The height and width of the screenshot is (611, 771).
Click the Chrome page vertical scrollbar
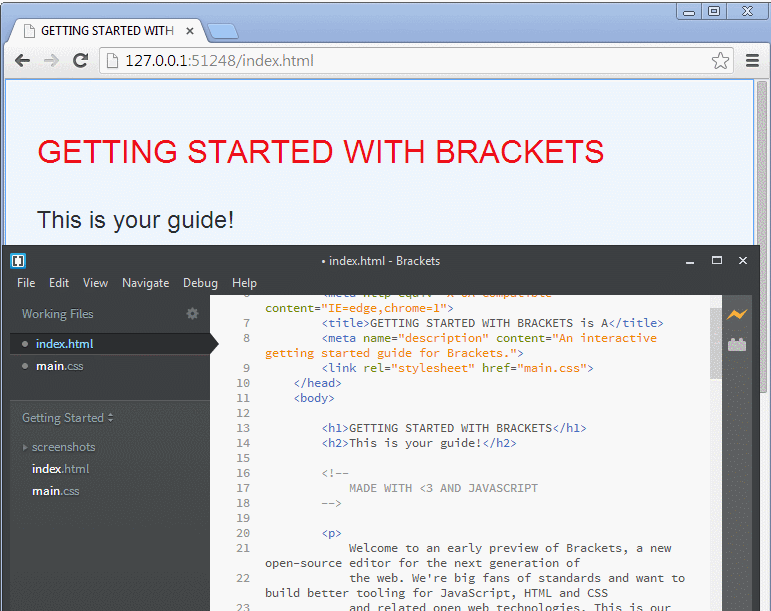click(x=762, y=236)
